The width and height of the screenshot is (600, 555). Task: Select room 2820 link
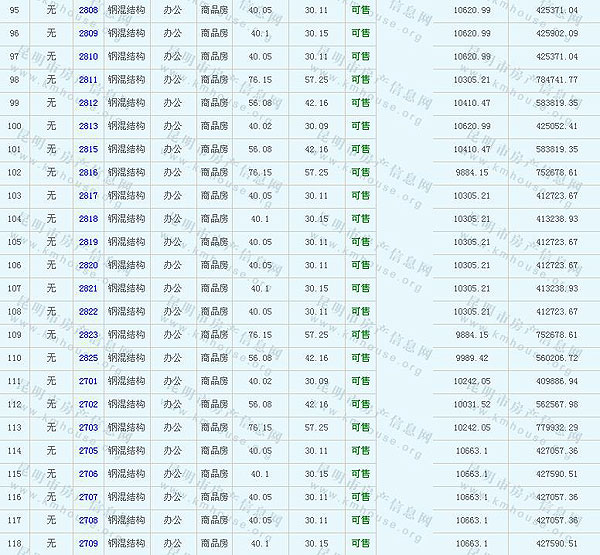(x=88, y=265)
